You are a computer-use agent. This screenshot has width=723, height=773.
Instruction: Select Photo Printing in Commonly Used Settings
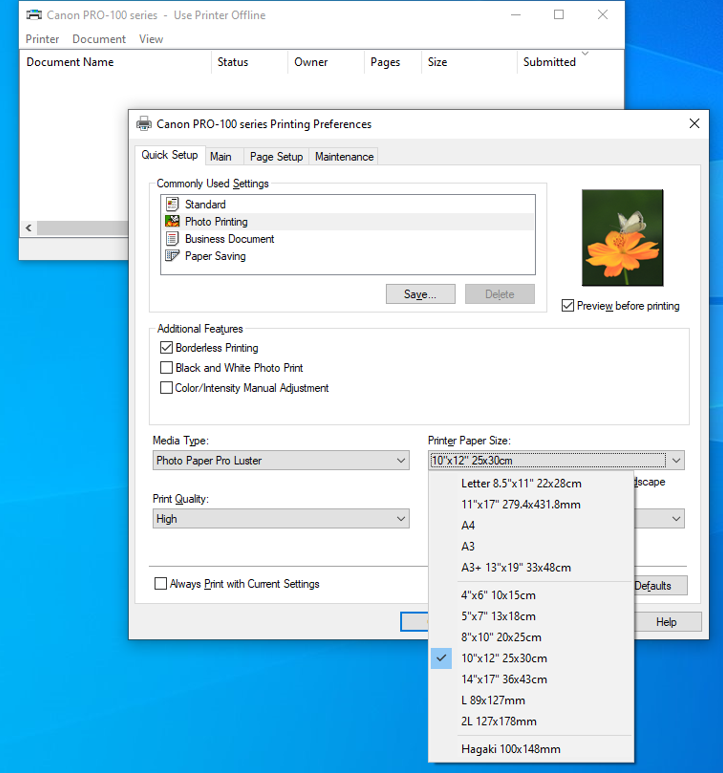348,221
